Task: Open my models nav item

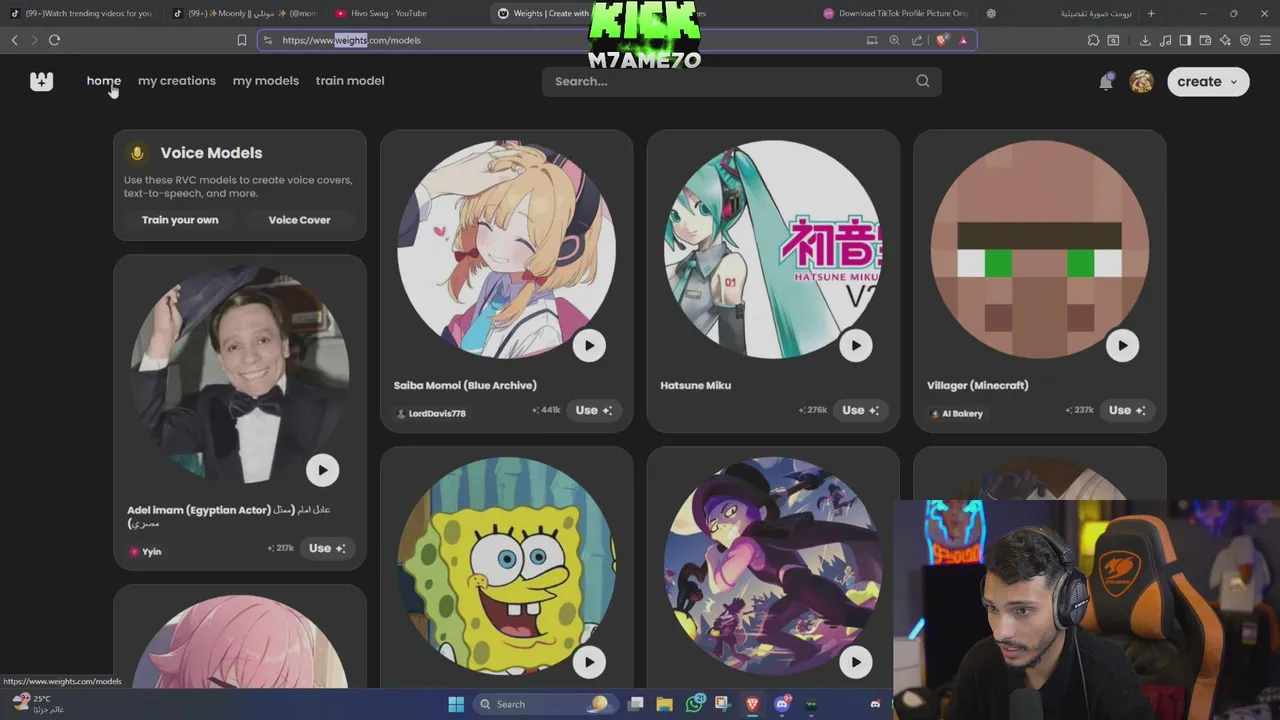Action: [x=266, y=81]
